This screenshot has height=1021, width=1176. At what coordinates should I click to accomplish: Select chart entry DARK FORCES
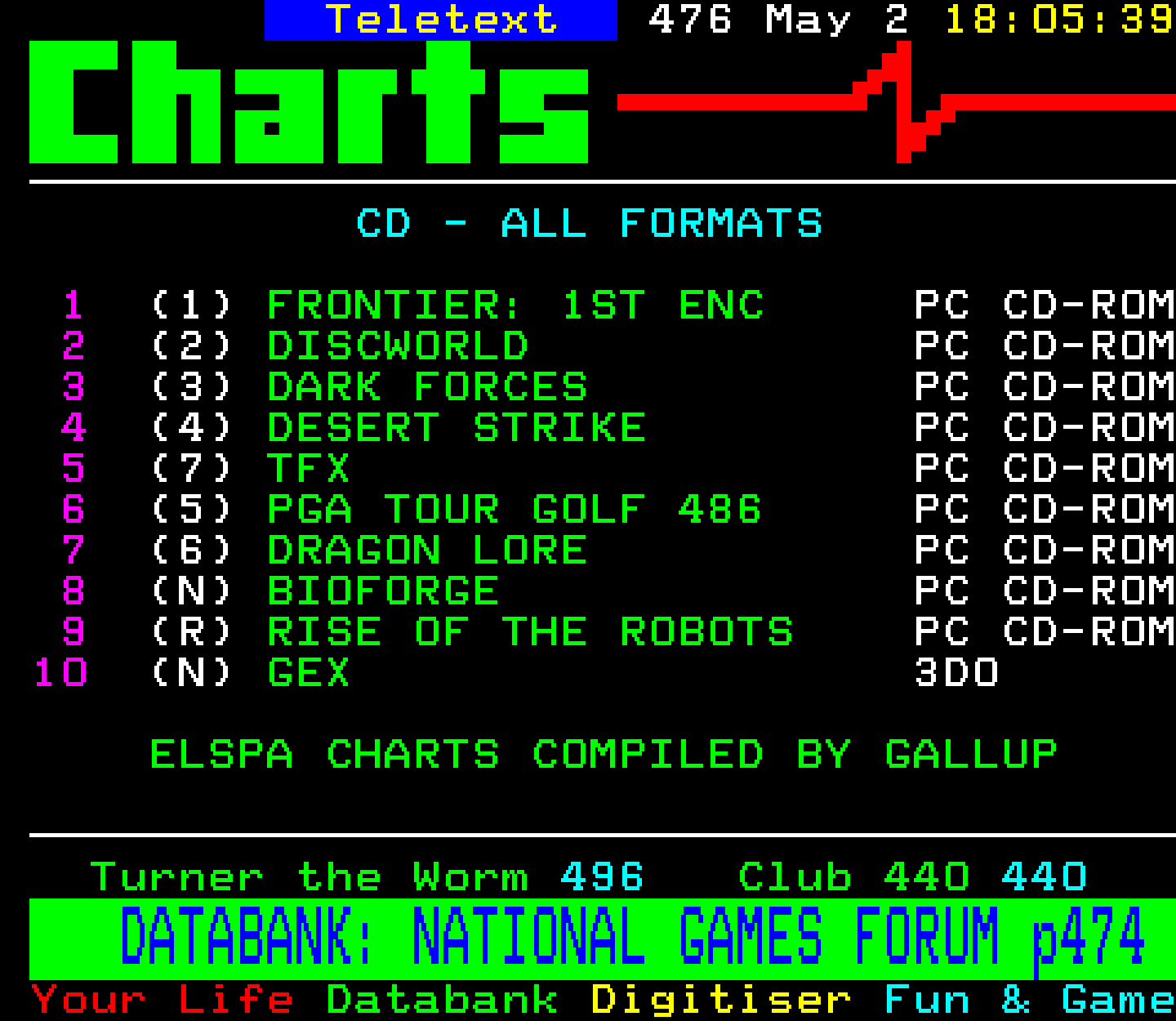coord(427,387)
